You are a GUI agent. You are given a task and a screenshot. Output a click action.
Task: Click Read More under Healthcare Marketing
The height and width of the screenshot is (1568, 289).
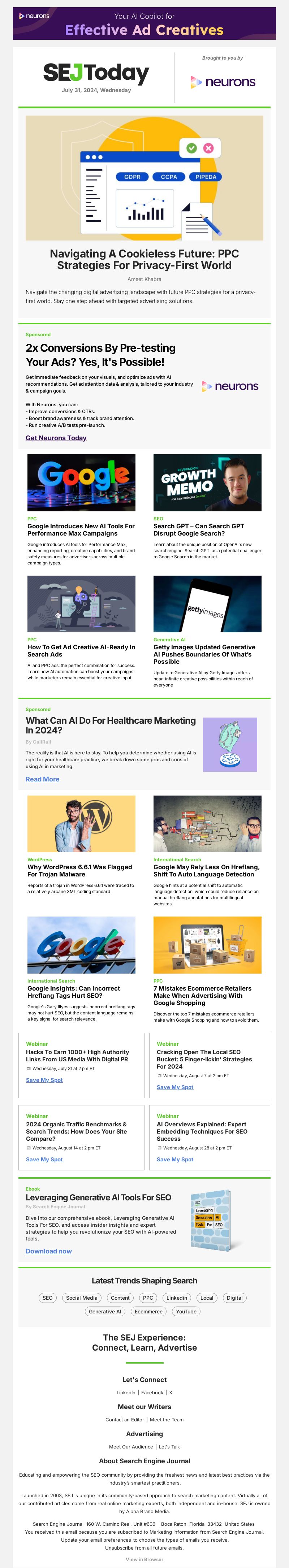coord(43,779)
